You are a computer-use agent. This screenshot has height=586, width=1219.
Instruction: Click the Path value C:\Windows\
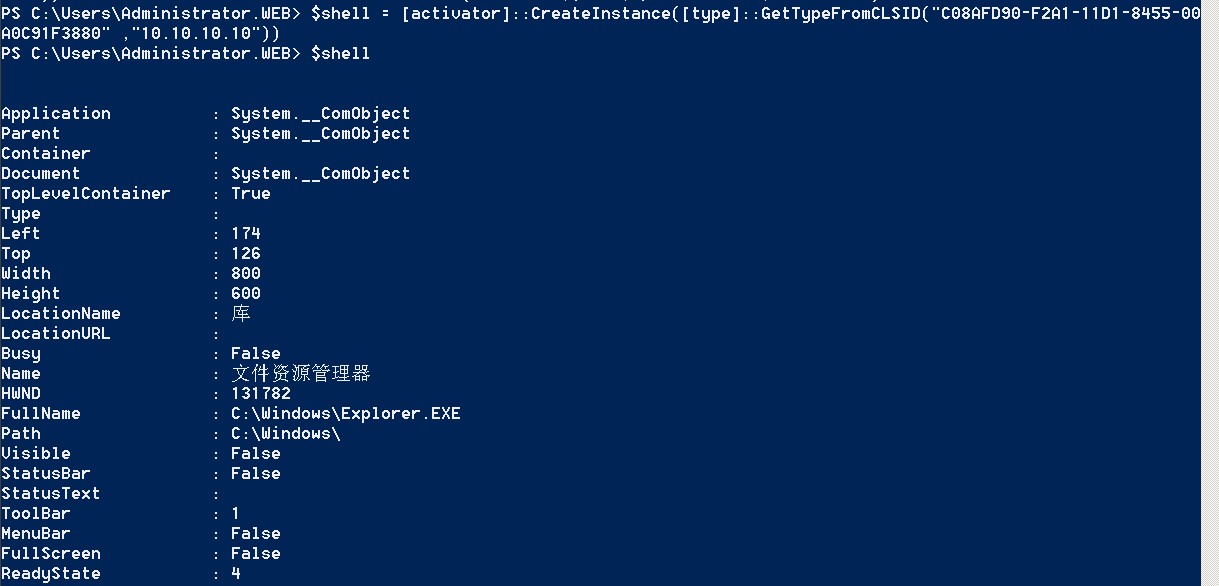point(286,433)
